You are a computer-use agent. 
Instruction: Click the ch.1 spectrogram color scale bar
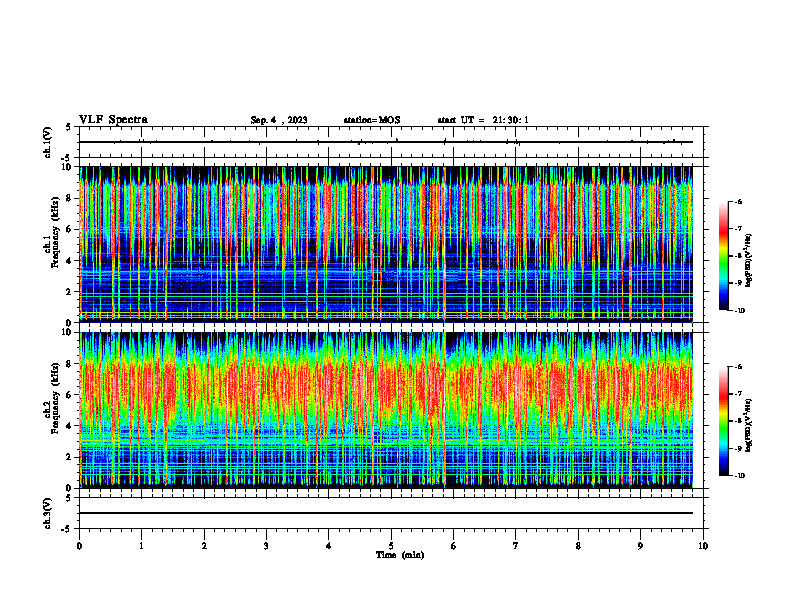724,256
